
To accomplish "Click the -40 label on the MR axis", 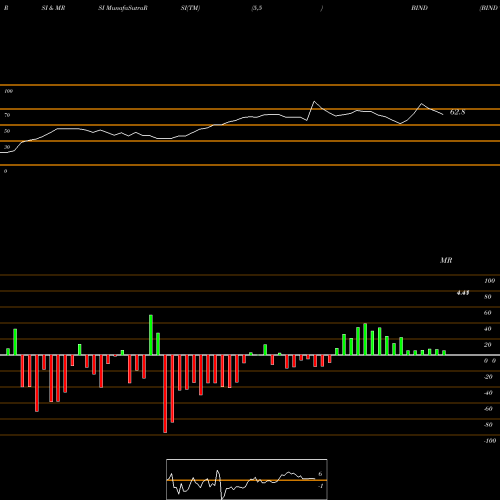I will point(488,393).
